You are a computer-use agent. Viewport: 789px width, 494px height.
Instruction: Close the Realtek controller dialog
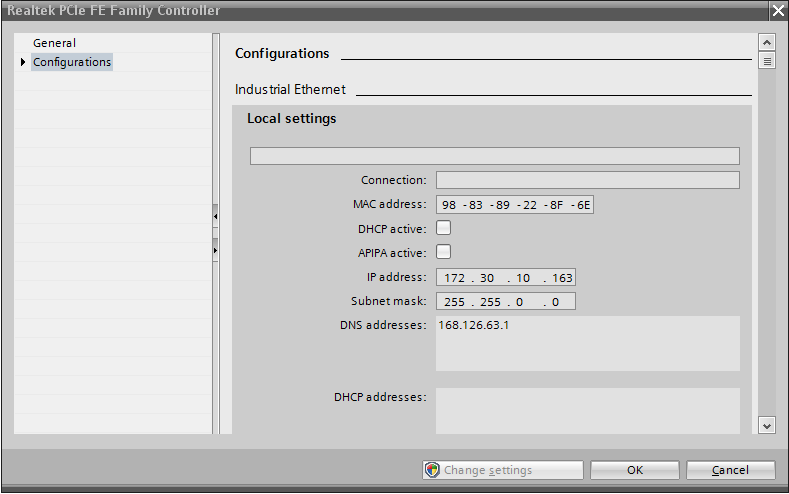pyautogui.click(x=778, y=11)
